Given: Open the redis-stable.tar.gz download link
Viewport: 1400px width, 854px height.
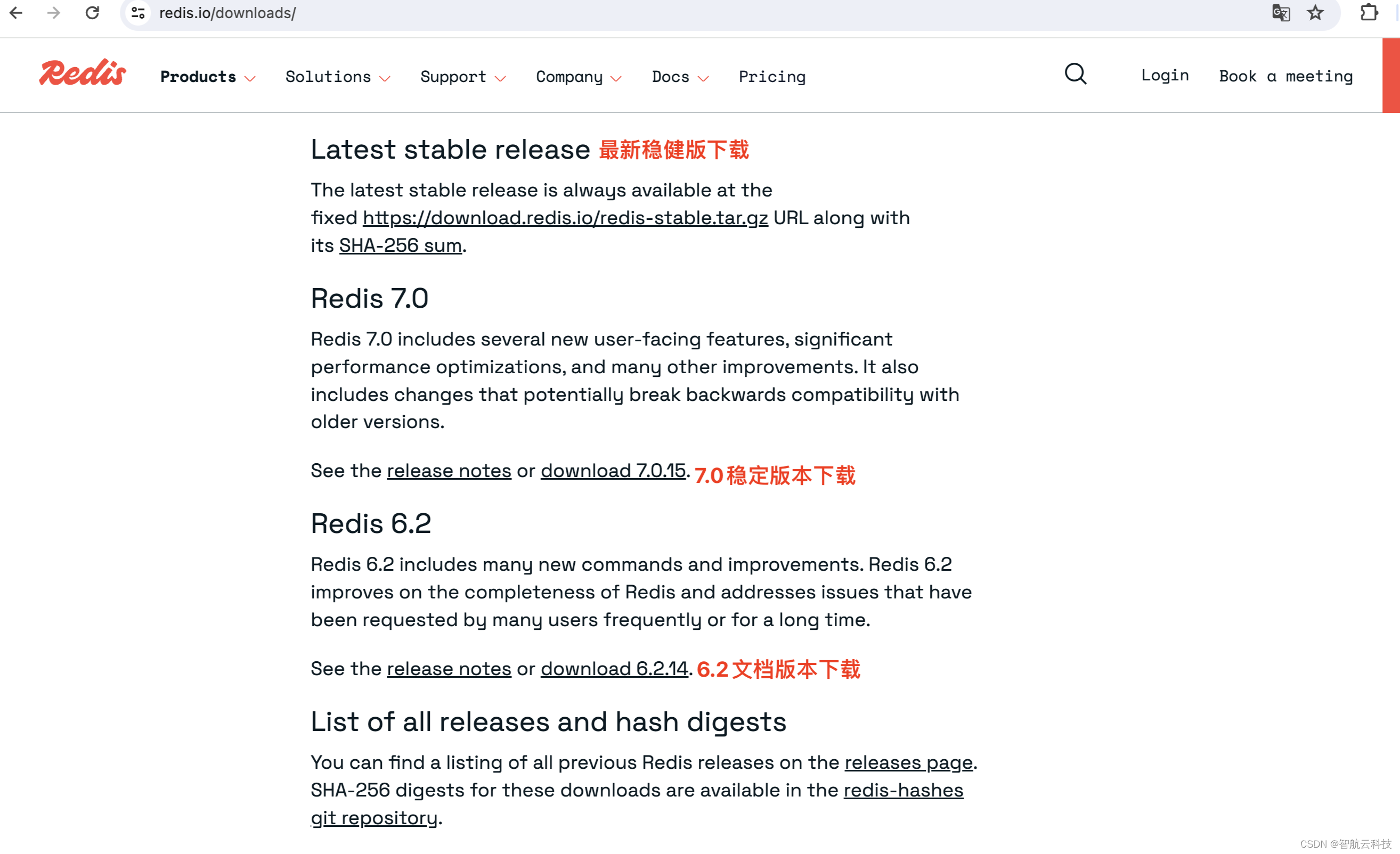Looking at the screenshot, I should (x=565, y=218).
